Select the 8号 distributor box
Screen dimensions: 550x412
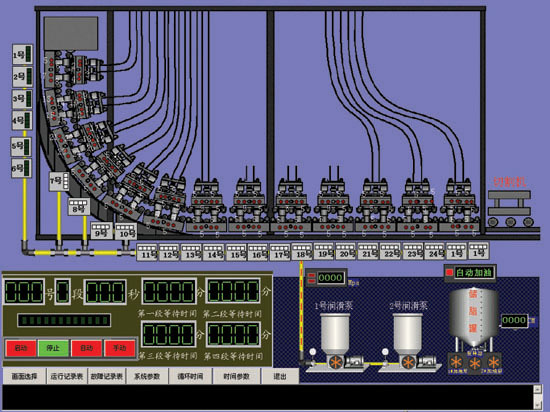pos(79,207)
